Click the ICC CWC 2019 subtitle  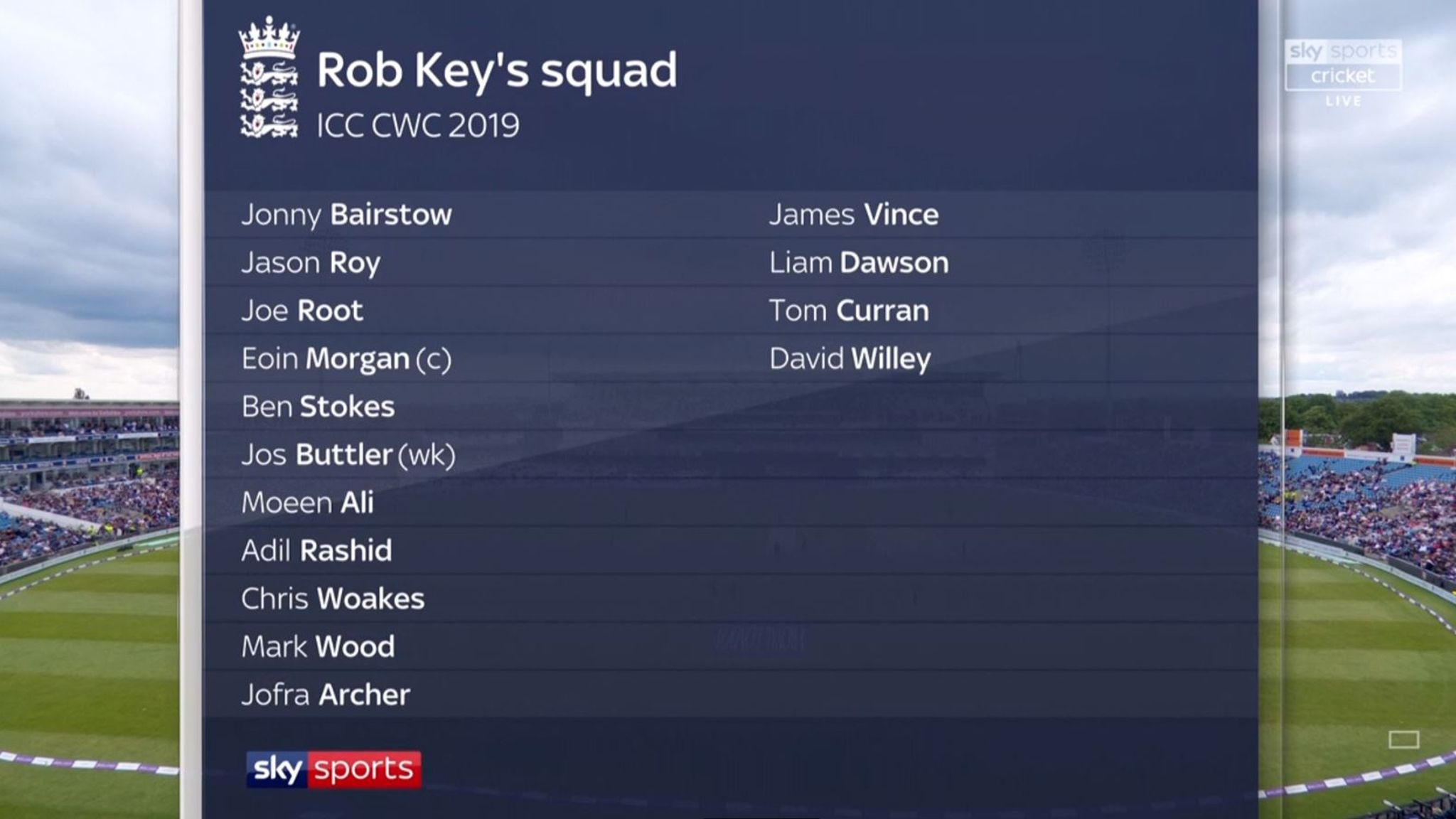(x=417, y=126)
